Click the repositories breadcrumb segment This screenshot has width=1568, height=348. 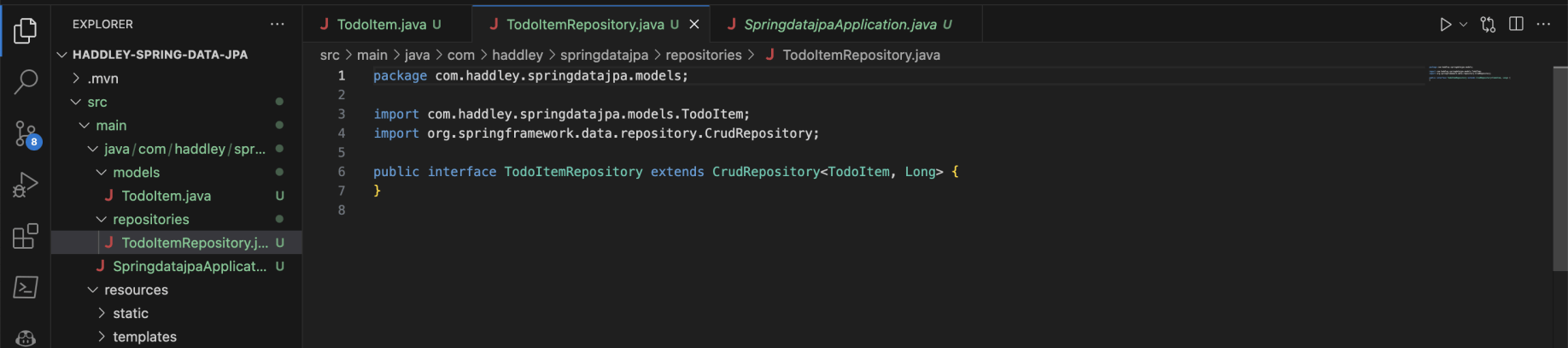pos(703,55)
